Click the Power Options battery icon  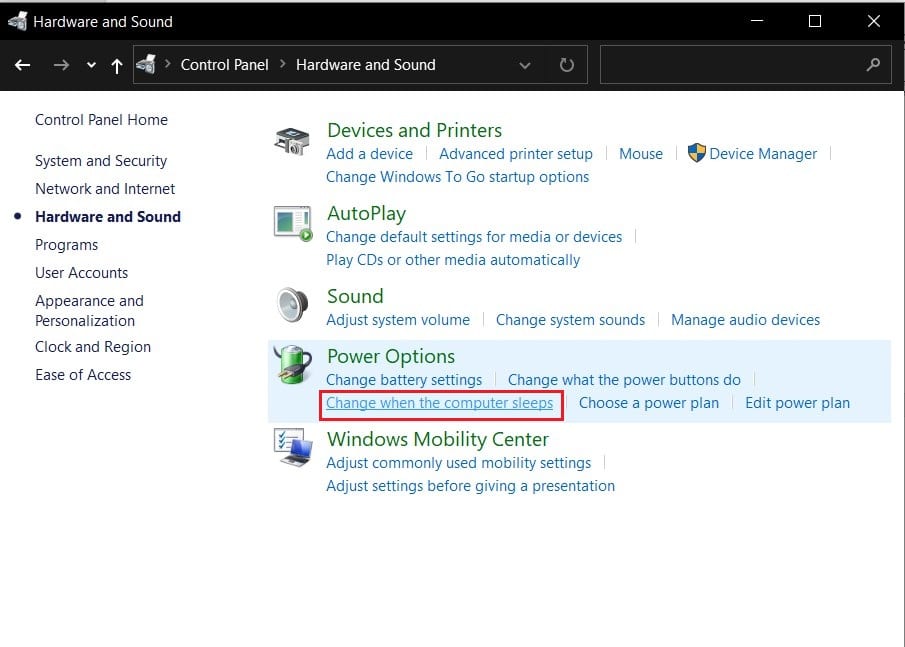coord(292,366)
